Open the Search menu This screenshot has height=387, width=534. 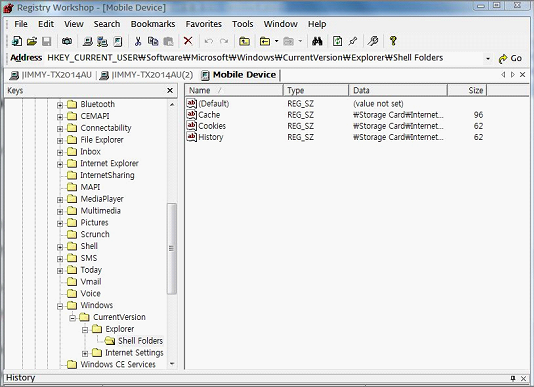pyautogui.click(x=107, y=24)
